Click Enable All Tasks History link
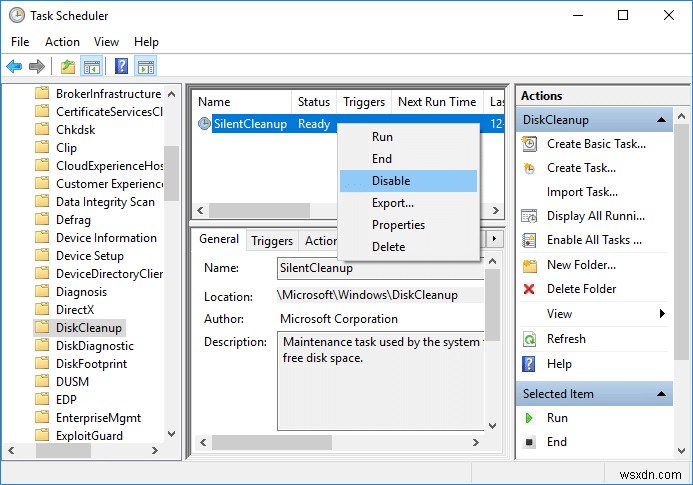Image resolution: width=693 pixels, height=485 pixels. pyautogui.click(x=594, y=240)
